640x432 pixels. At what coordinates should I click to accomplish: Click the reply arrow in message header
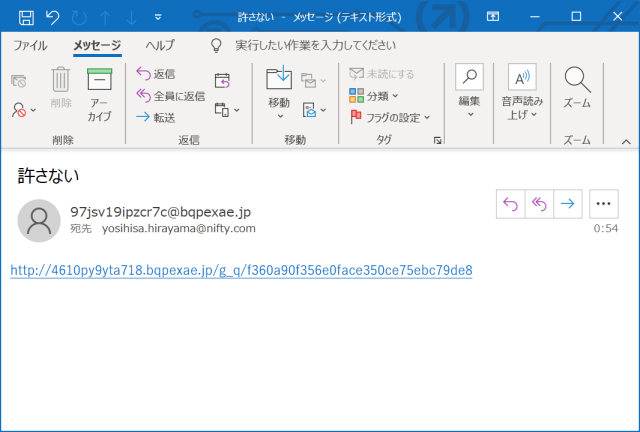(x=510, y=204)
